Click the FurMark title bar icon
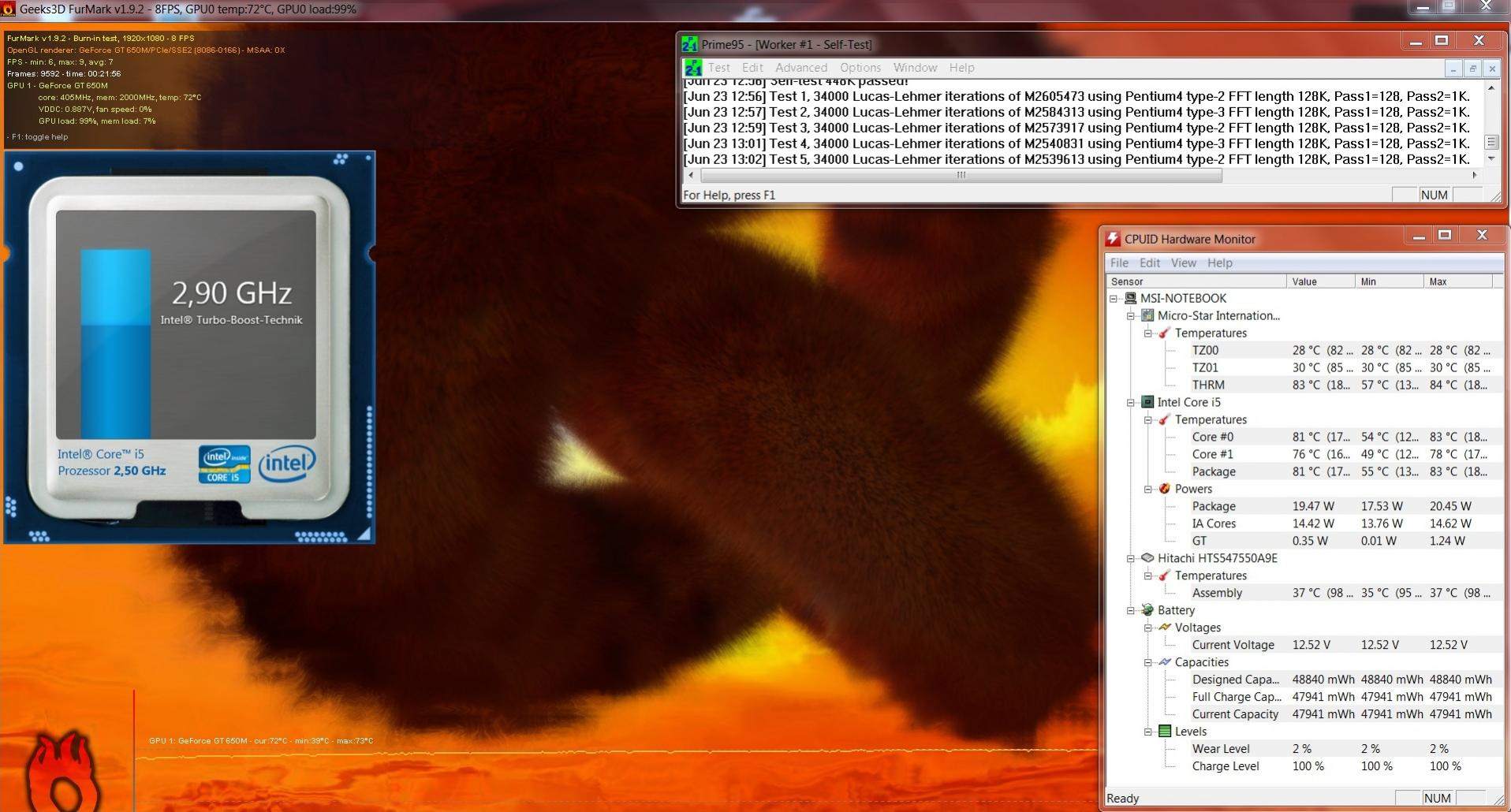This screenshot has width=1511, height=812. pos(8,9)
